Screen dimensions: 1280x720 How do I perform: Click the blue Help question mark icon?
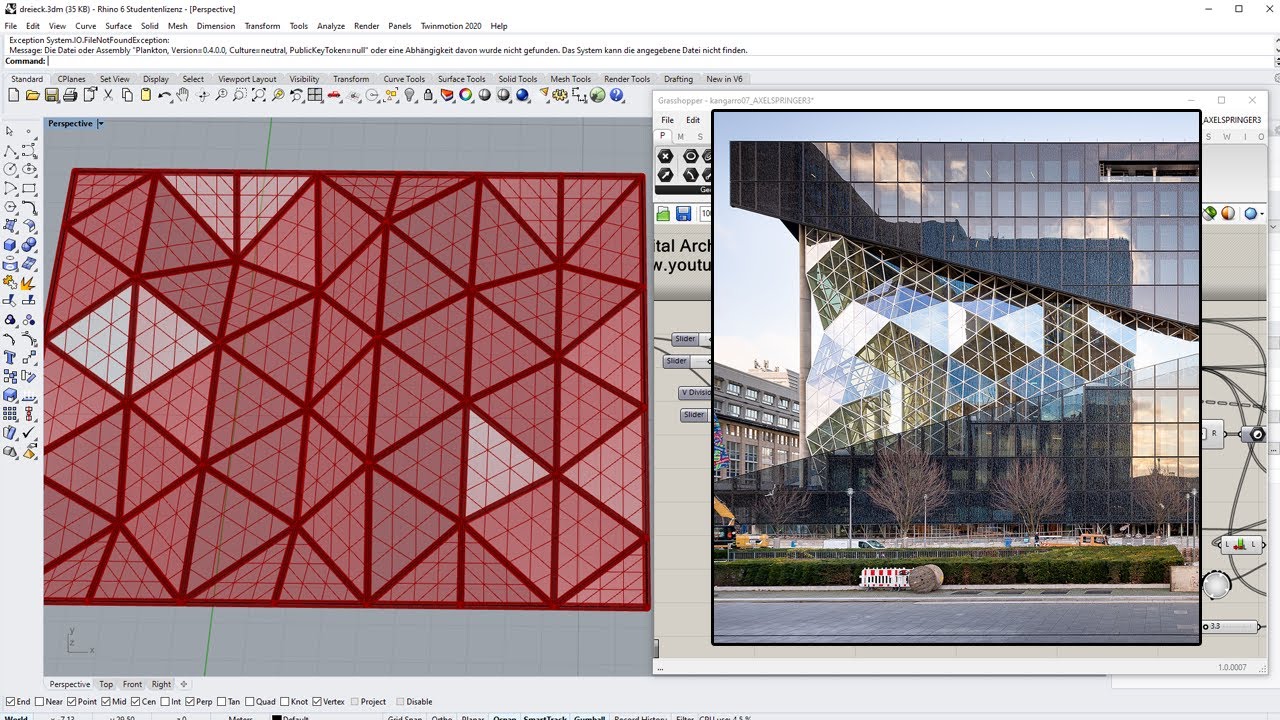[x=617, y=95]
